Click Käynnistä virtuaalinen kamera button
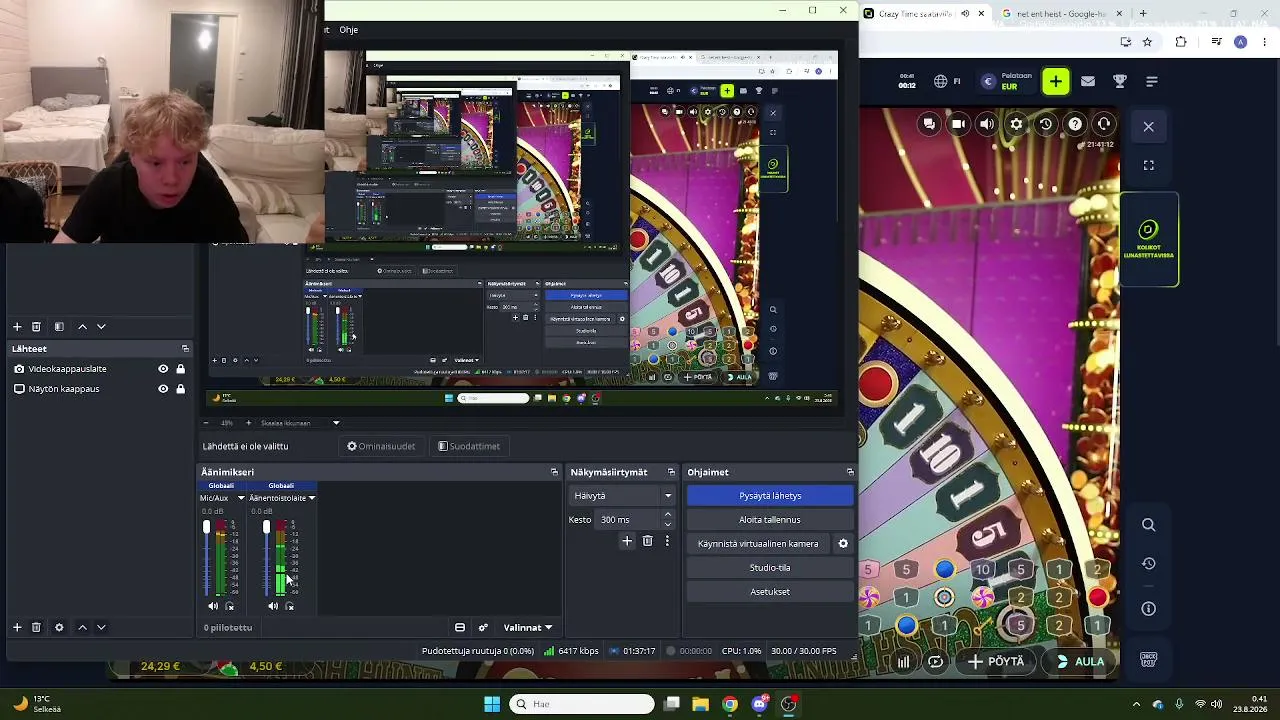 click(759, 544)
